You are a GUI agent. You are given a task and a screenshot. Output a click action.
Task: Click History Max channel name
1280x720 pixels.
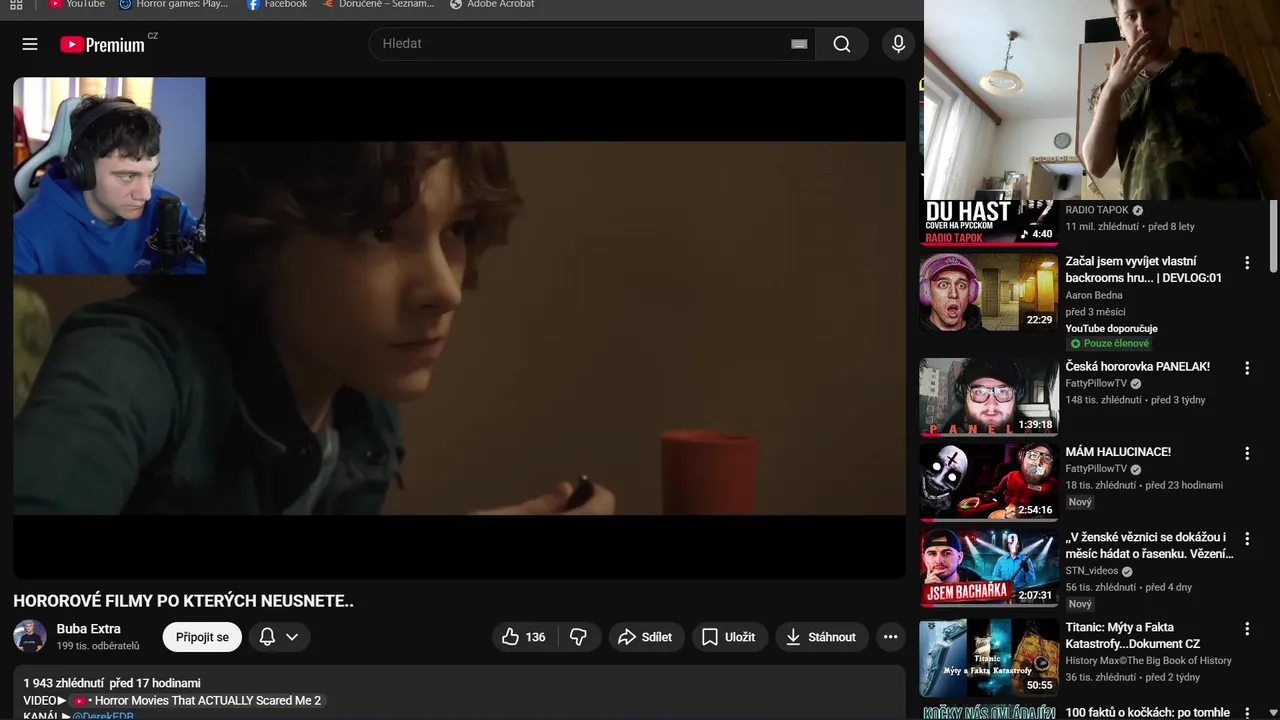pyautogui.click(x=1149, y=661)
